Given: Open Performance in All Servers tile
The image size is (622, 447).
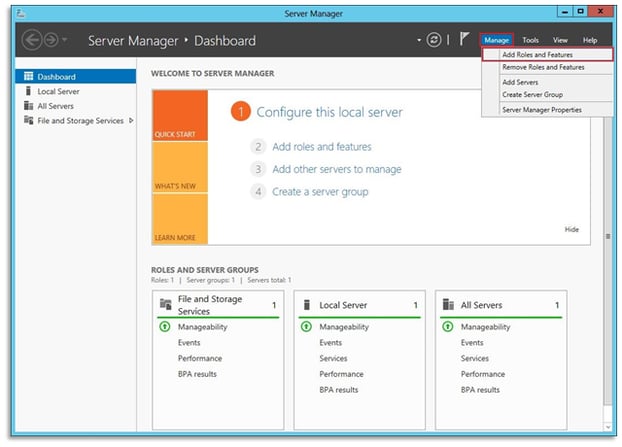Looking at the screenshot, I should pos(483,374).
